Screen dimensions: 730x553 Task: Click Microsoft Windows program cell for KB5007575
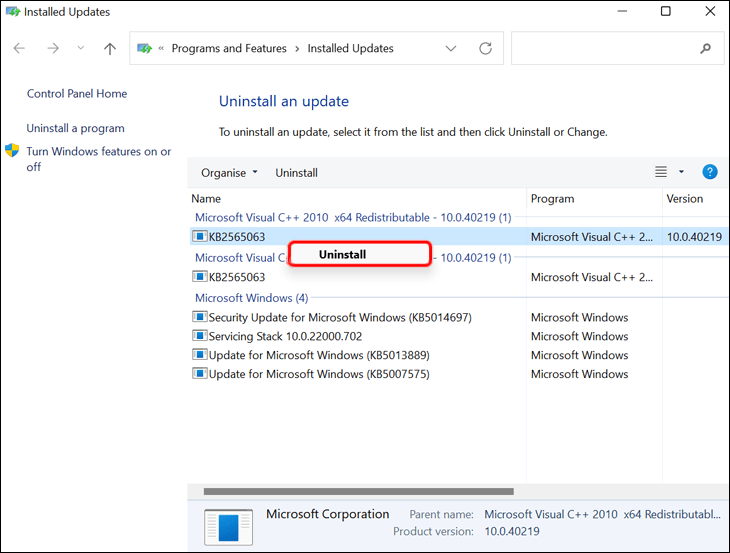coord(579,374)
